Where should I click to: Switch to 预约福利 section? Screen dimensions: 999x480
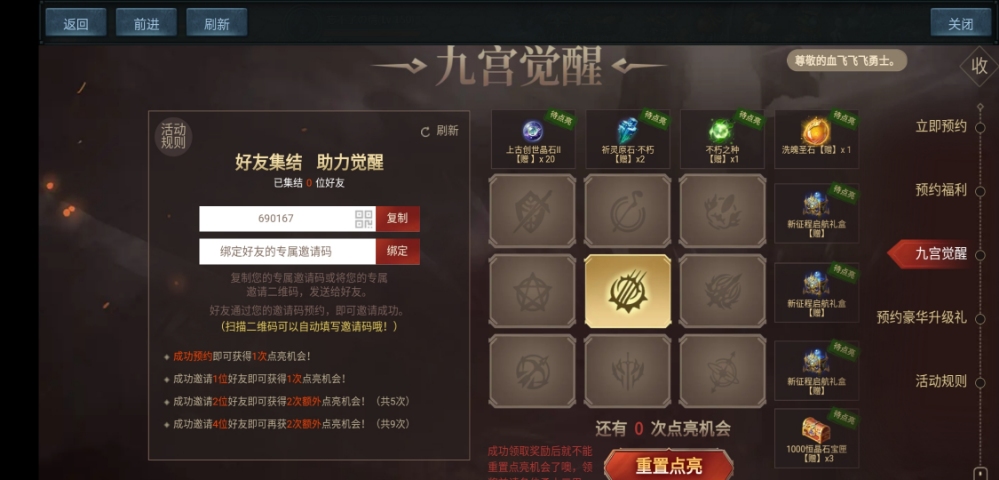pos(941,190)
